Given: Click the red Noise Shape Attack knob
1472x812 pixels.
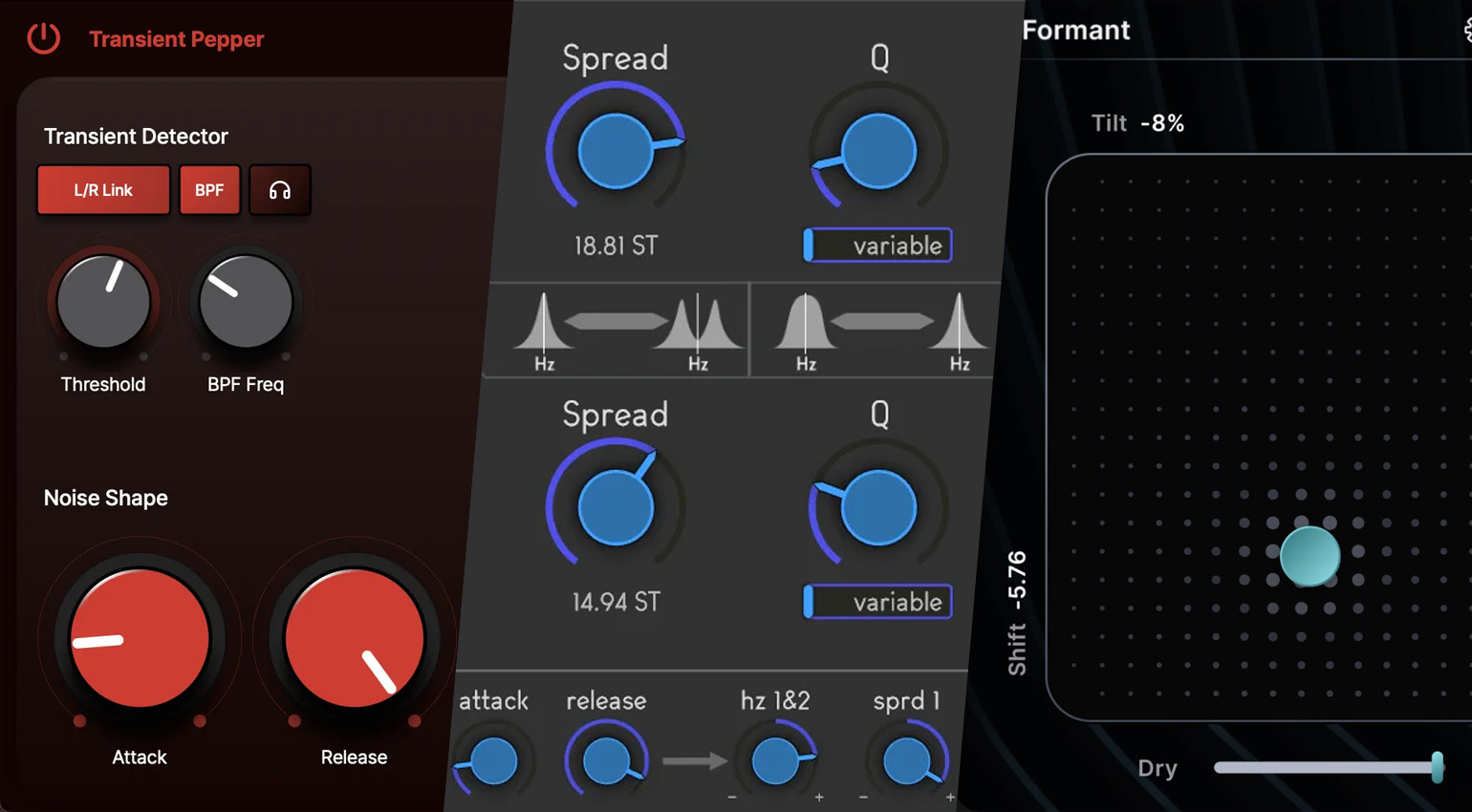Looking at the screenshot, I should (x=140, y=638).
